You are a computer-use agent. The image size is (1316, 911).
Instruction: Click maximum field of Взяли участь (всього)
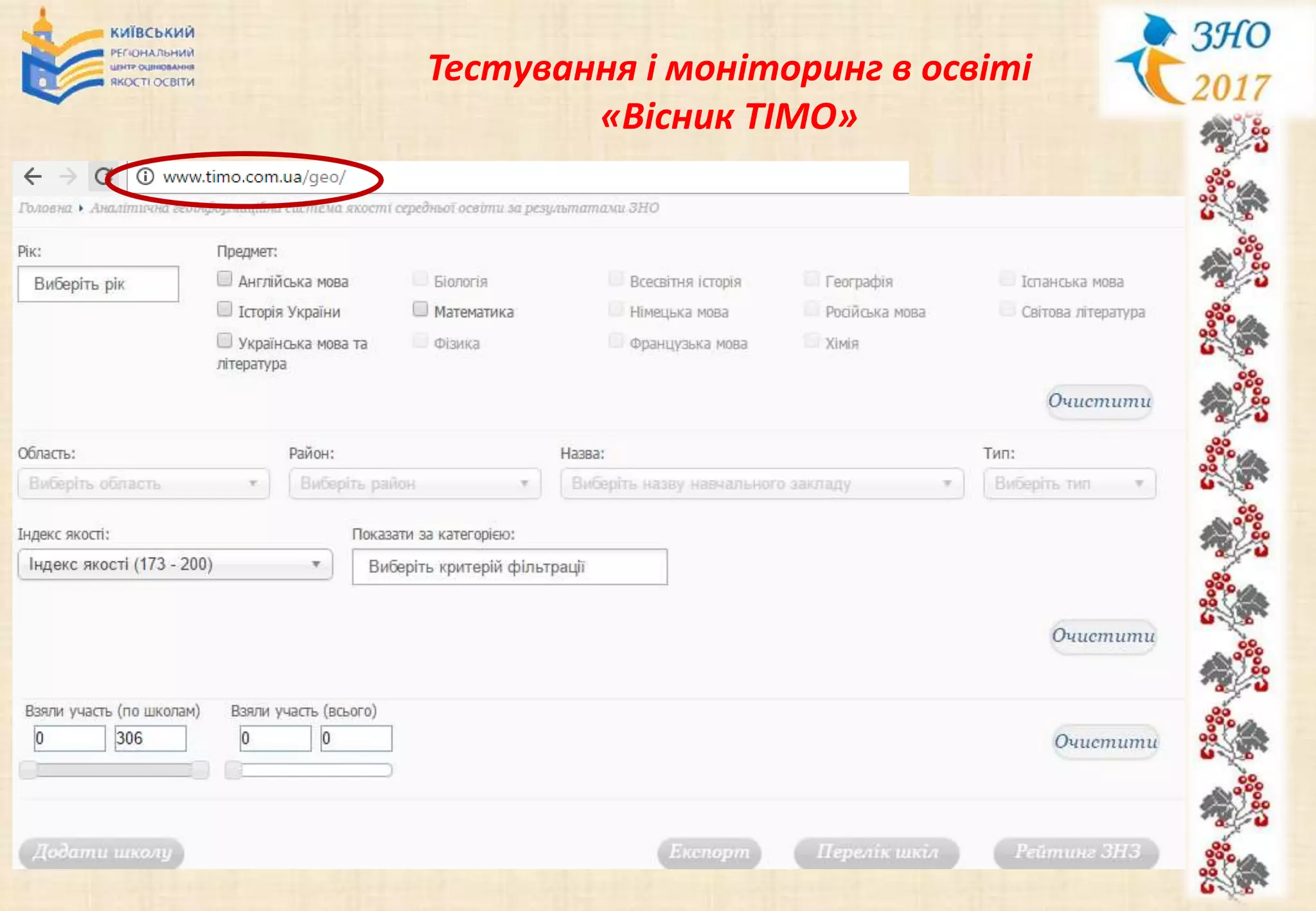tap(357, 738)
